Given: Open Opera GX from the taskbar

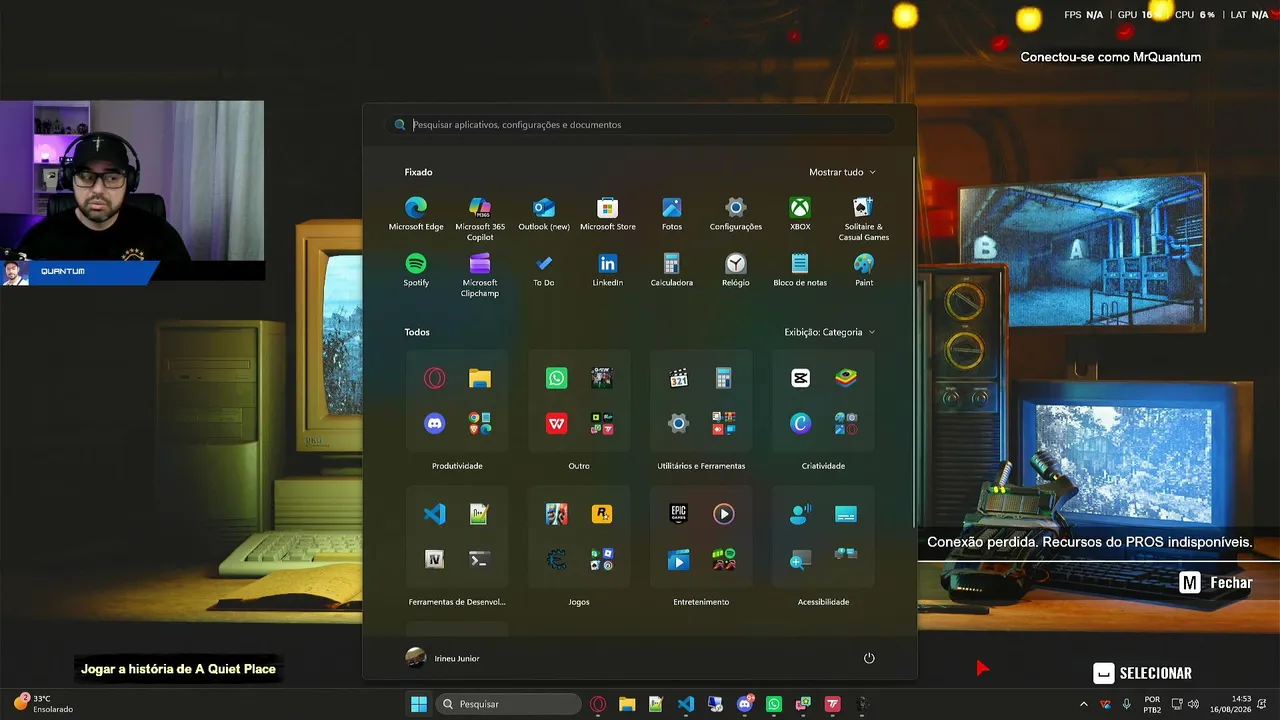Looking at the screenshot, I should pyautogui.click(x=598, y=704).
